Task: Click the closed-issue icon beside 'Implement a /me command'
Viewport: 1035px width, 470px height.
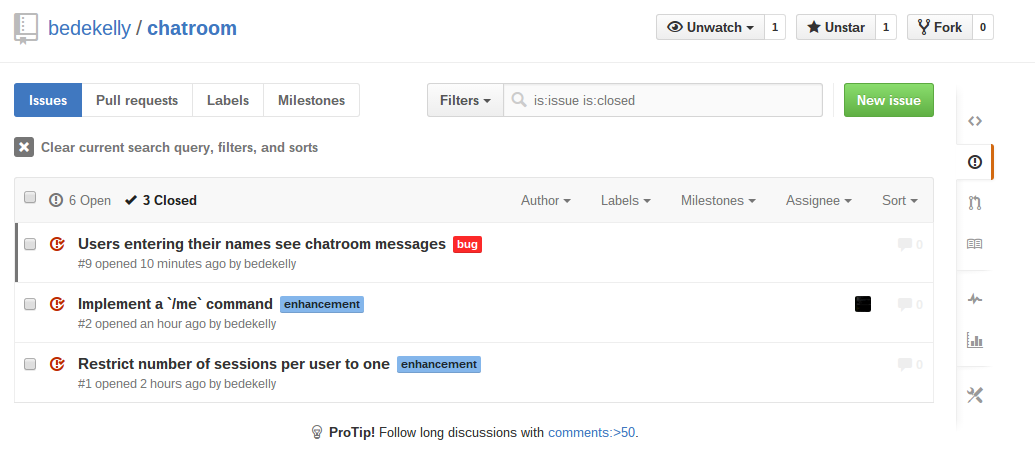Action: [57, 304]
